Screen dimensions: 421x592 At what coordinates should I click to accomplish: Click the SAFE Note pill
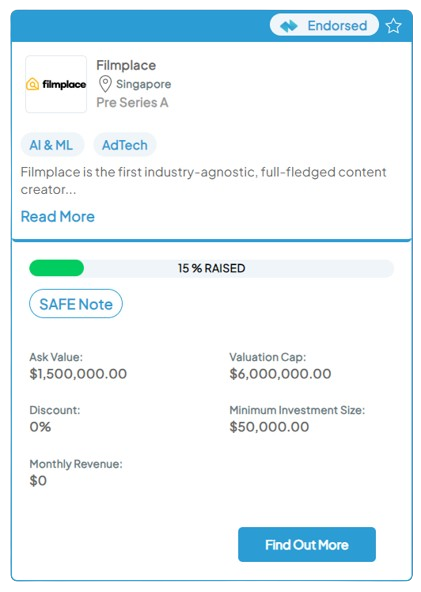pyautogui.click(x=76, y=304)
